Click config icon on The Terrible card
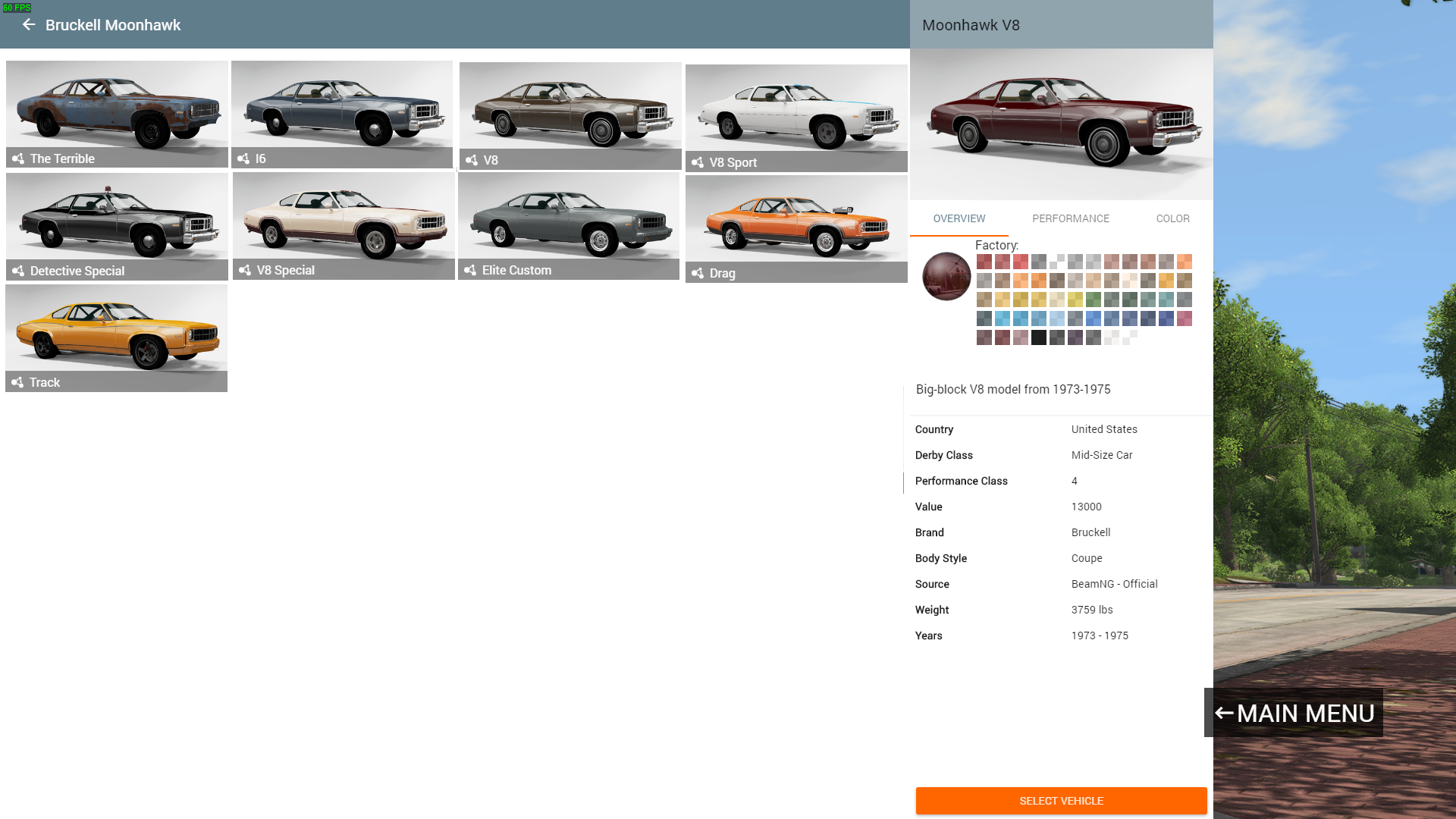 point(18,158)
